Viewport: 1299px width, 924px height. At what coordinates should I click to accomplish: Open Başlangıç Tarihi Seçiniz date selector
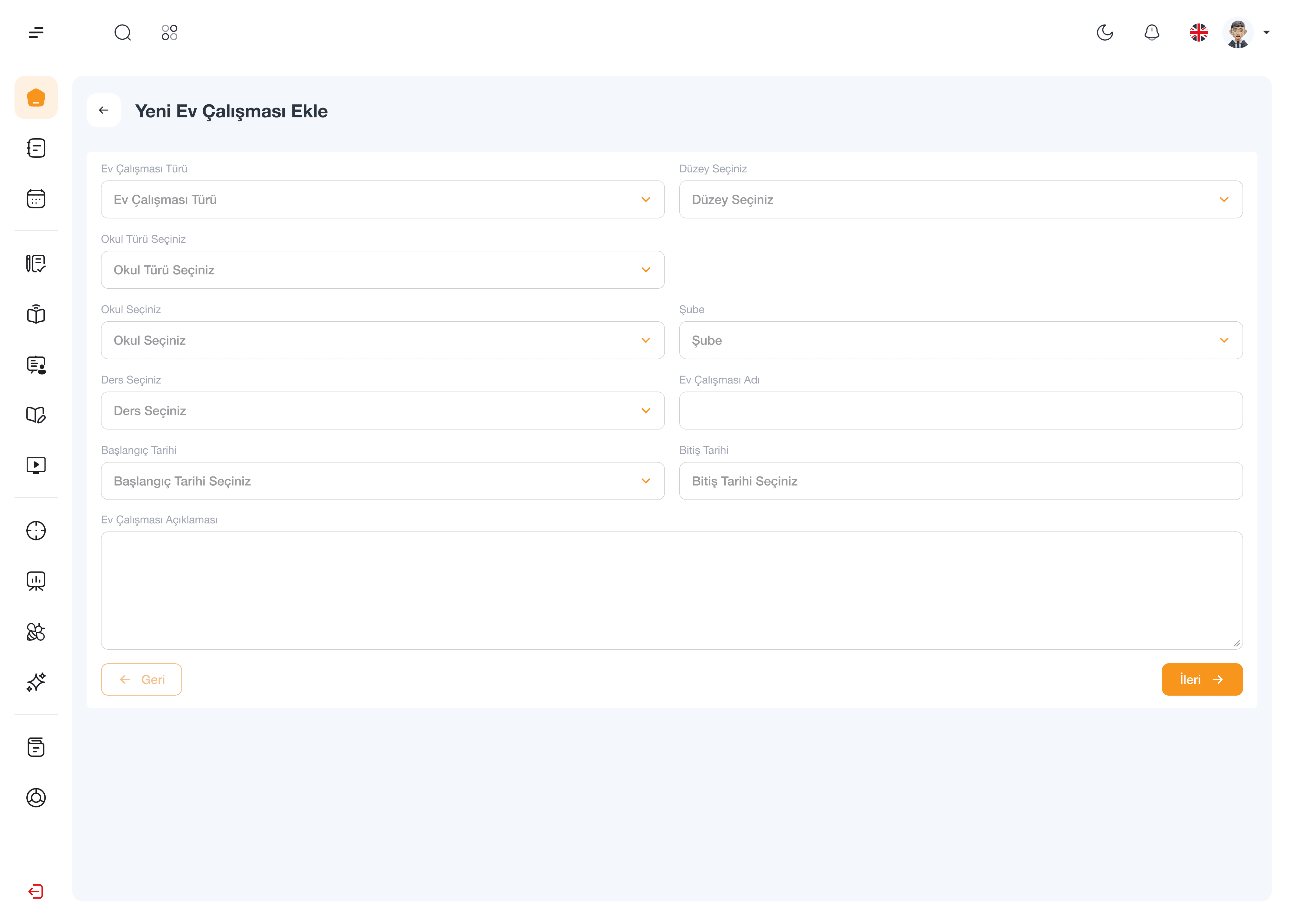[382, 481]
